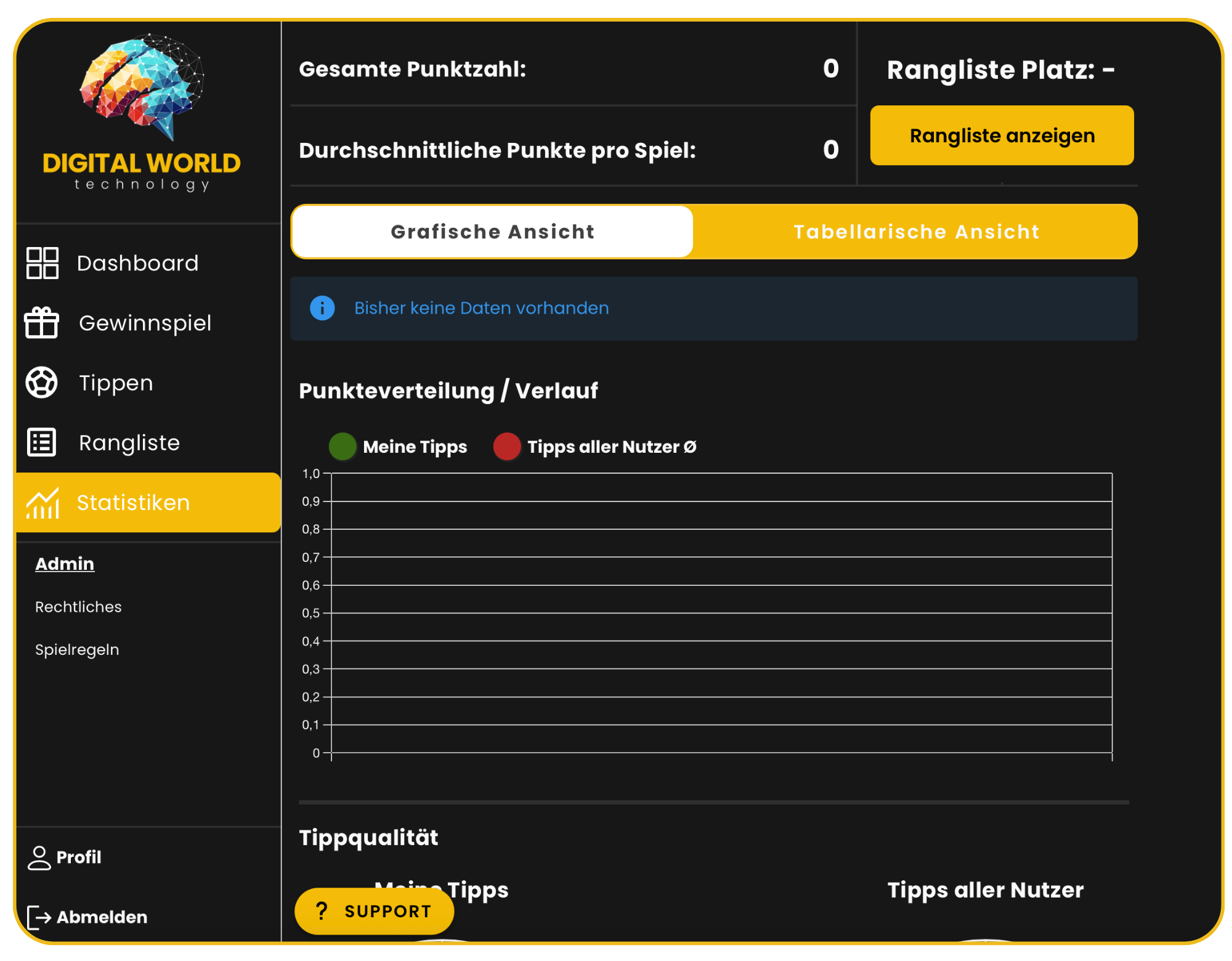This screenshot has height=961, width=1232.
Task: Click the Digital World Technology logo
Action: pos(140,111)
